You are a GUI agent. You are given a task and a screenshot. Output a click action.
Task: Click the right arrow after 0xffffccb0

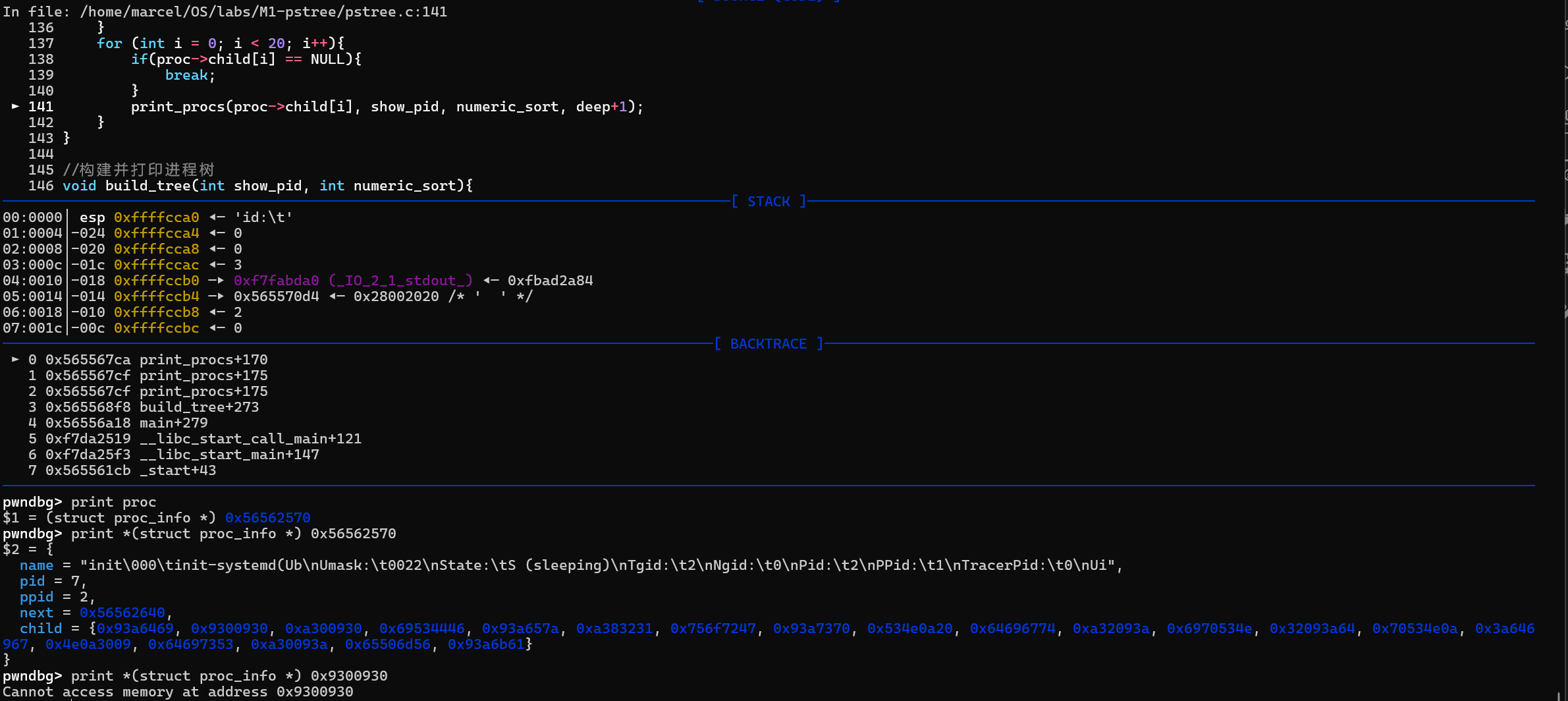click(x=217, y=281)
